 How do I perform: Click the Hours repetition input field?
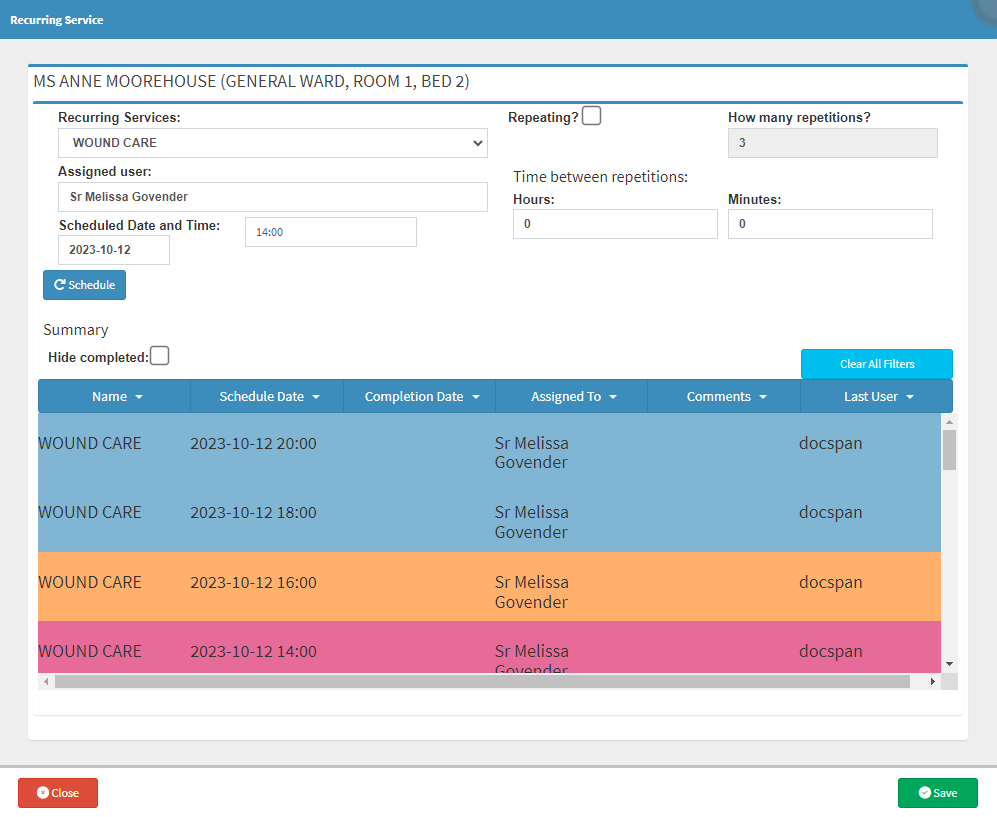[x=615, y=224]
